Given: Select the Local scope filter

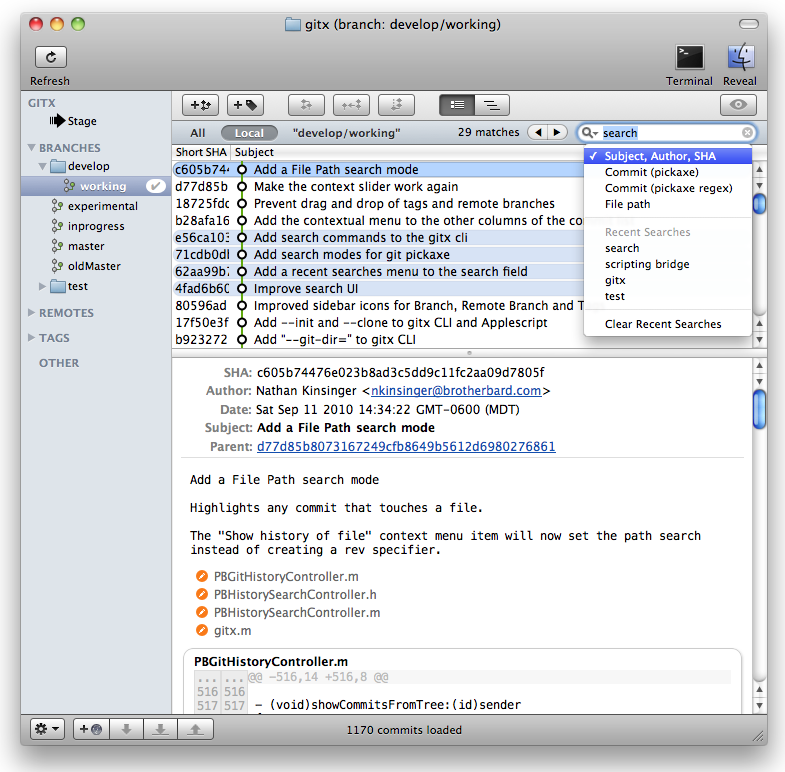Looking at the screenshot, I should coord(249,133).
